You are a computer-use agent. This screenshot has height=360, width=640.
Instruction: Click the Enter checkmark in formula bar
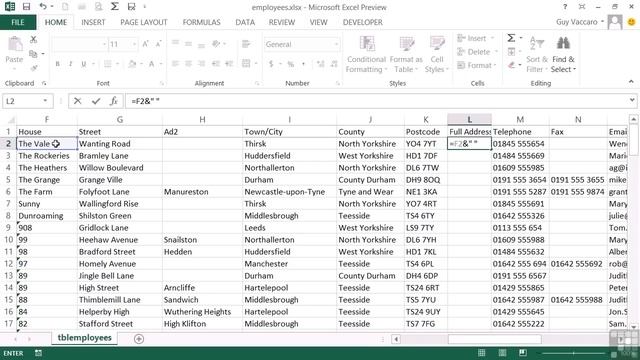pos(96,101)
